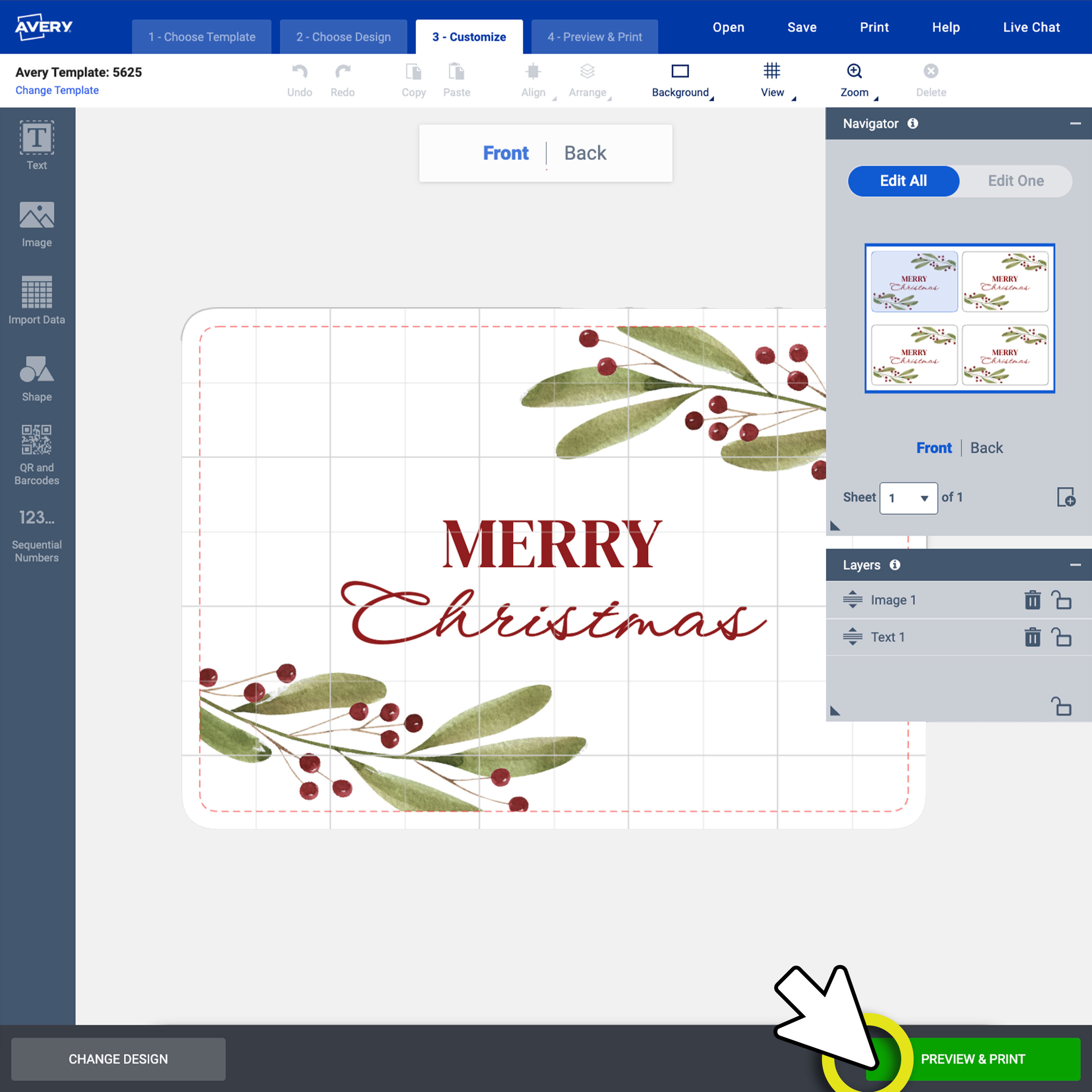Select the top-left label thumbnail
The height and width of the screenshot is (1092, 1092).
(x=913, y=281)
